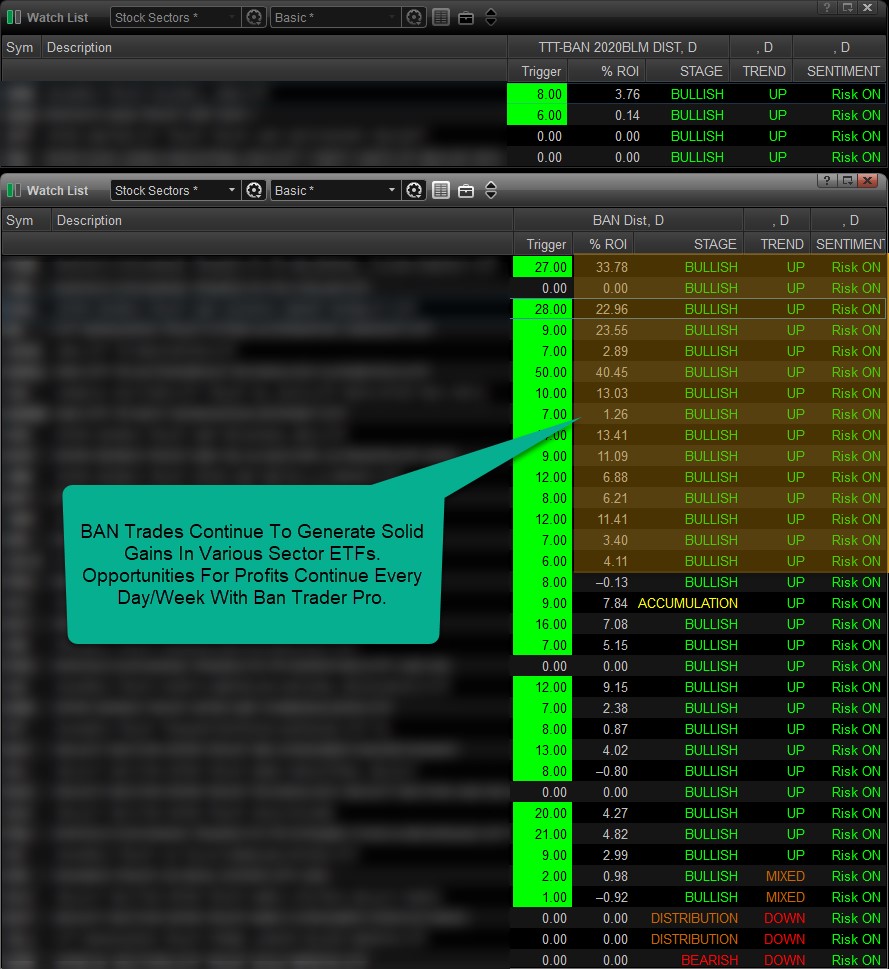
Task: Expand lower Basic column set dropdown
Action: pyautogui.click(x=335, y=190)
